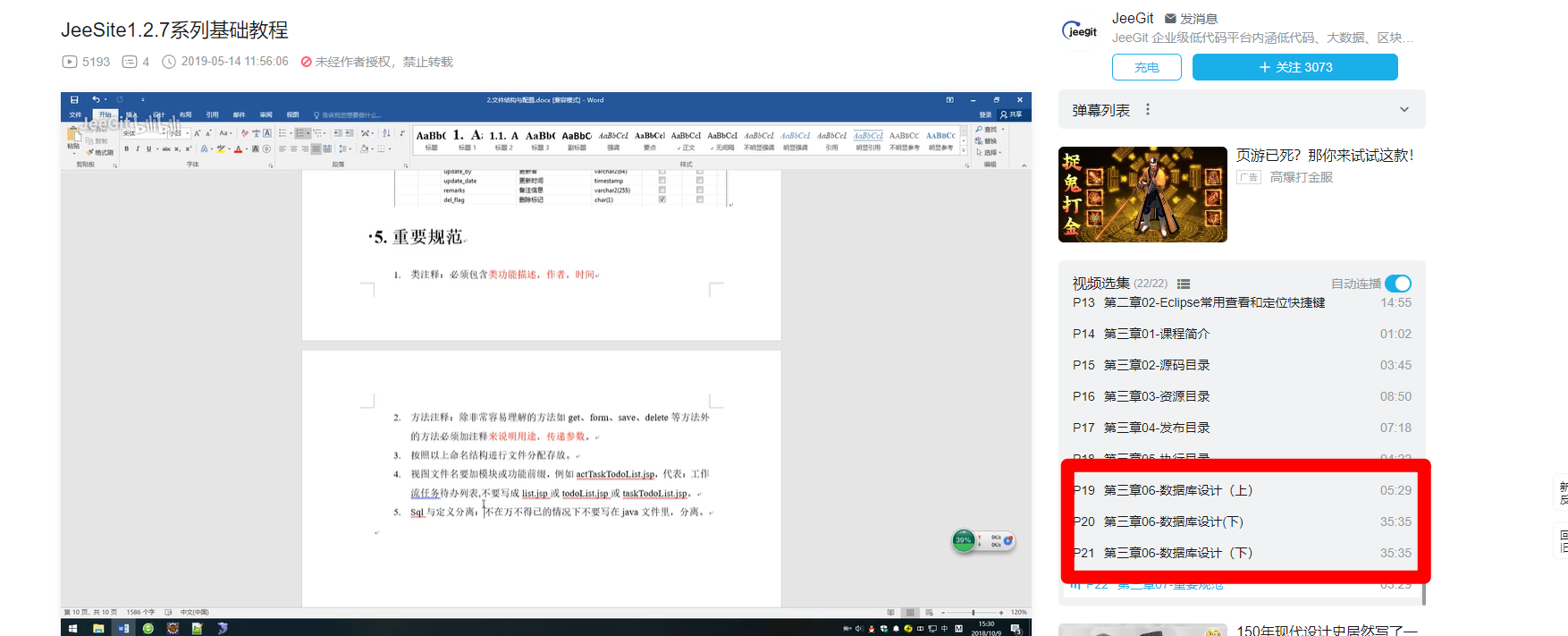Click the strikethrough abc button in ribbon

(x=166, y=149)
